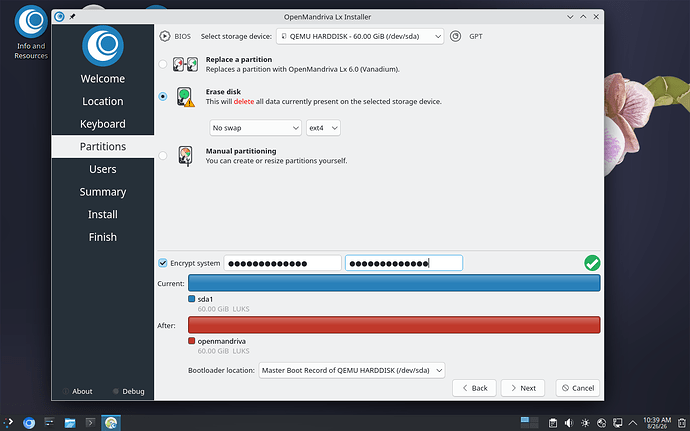The height and width of the screenshot is (431, 690).
Task: Go to the Welcome step
Action: point(103,79)
